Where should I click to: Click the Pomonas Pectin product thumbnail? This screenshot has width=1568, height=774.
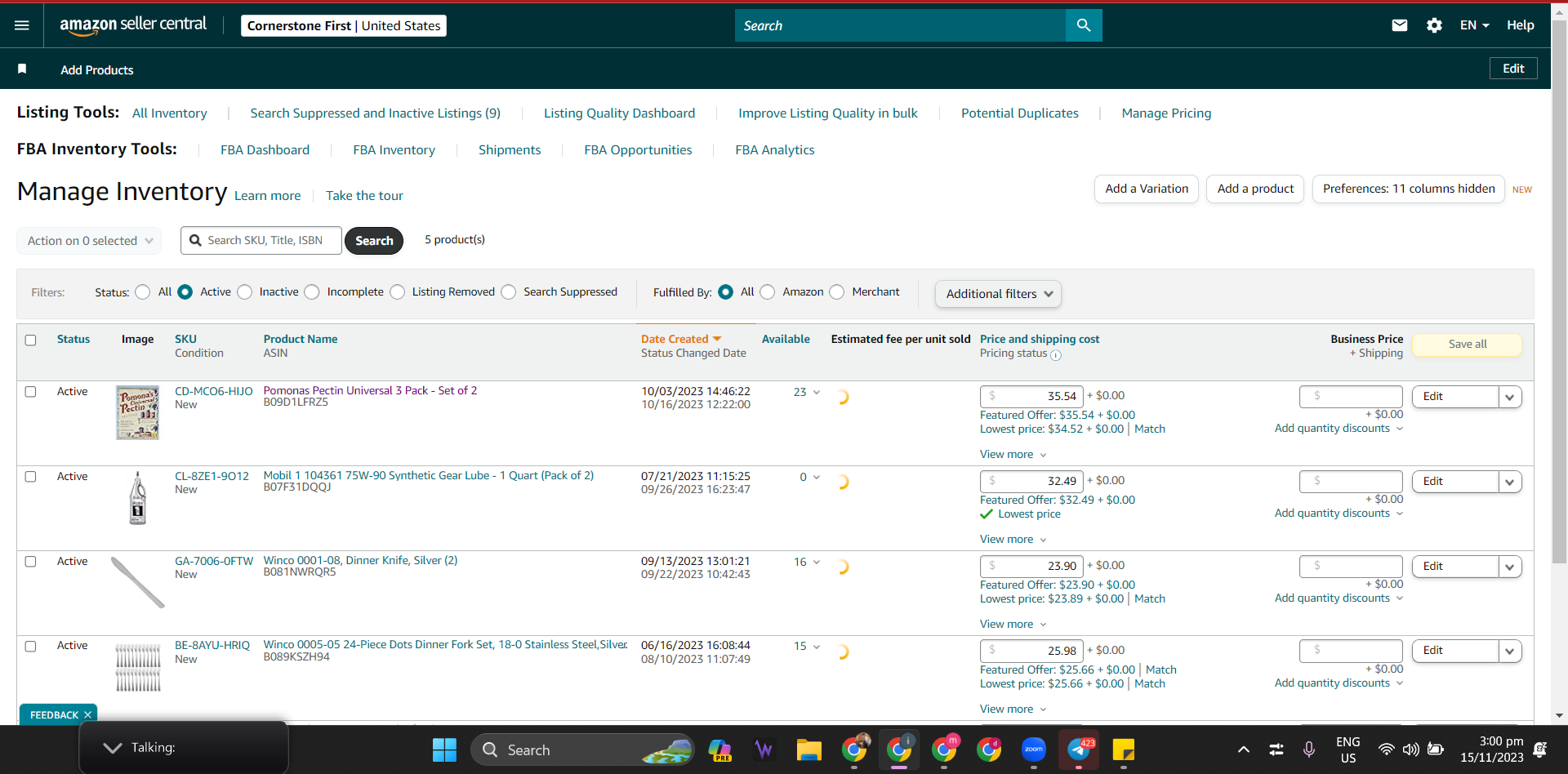tap(137, 413)
